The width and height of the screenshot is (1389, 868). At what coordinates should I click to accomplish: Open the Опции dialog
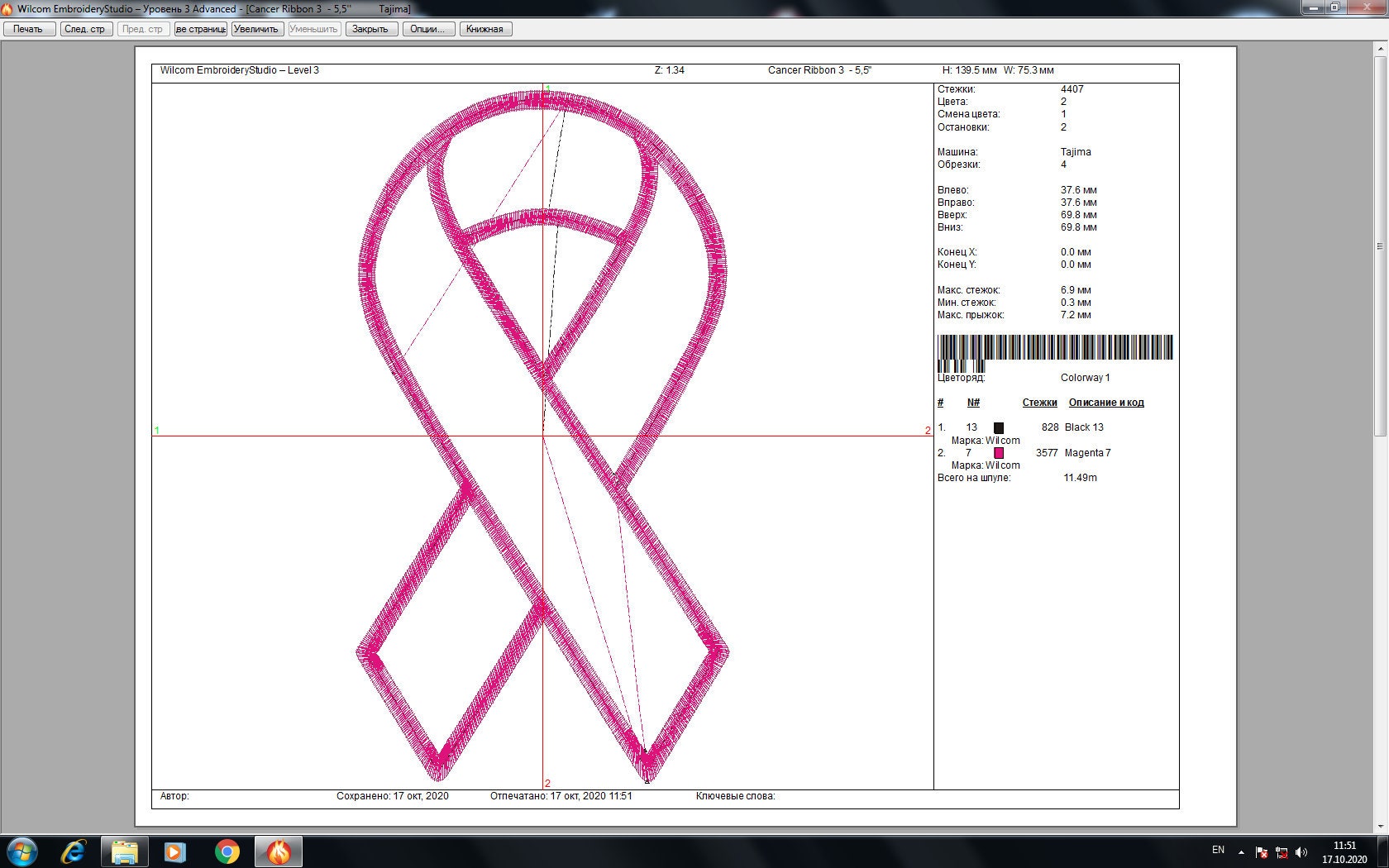[427, 28]
